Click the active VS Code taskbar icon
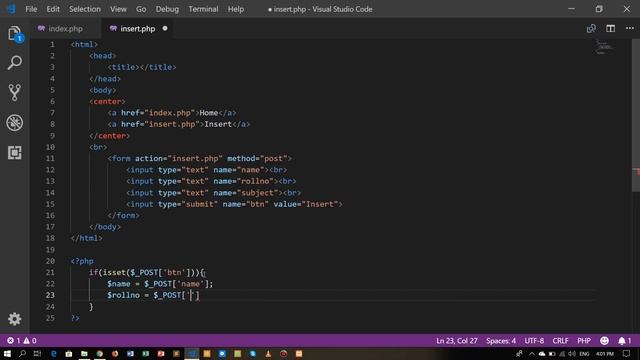 coord(191,354)
